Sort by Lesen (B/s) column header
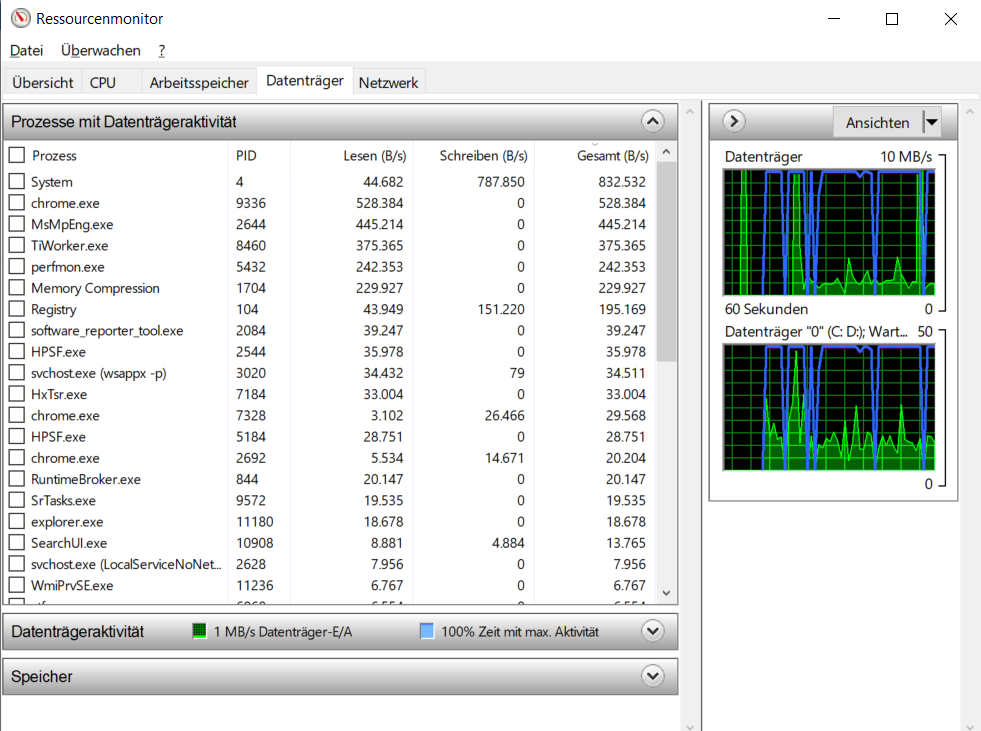 coord(375,156)
